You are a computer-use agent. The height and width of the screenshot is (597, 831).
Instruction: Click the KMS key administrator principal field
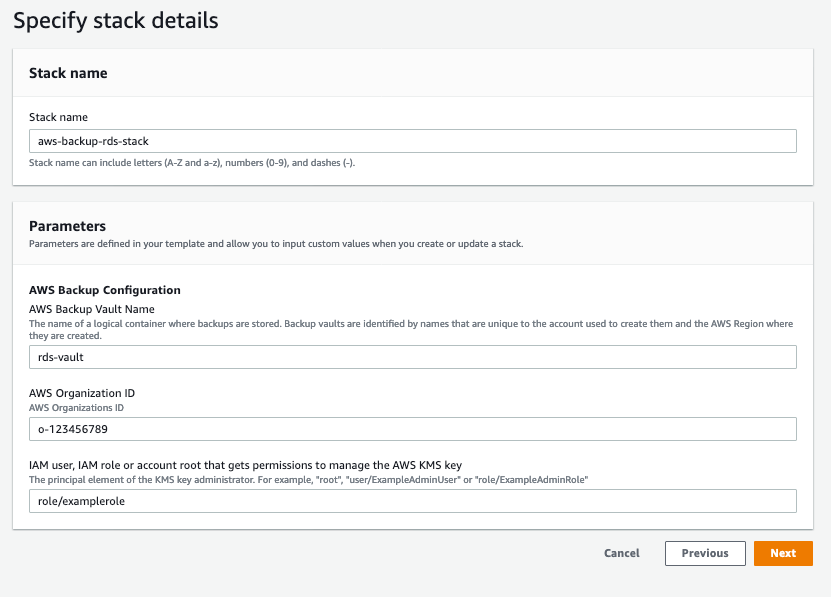coord(412,501)
